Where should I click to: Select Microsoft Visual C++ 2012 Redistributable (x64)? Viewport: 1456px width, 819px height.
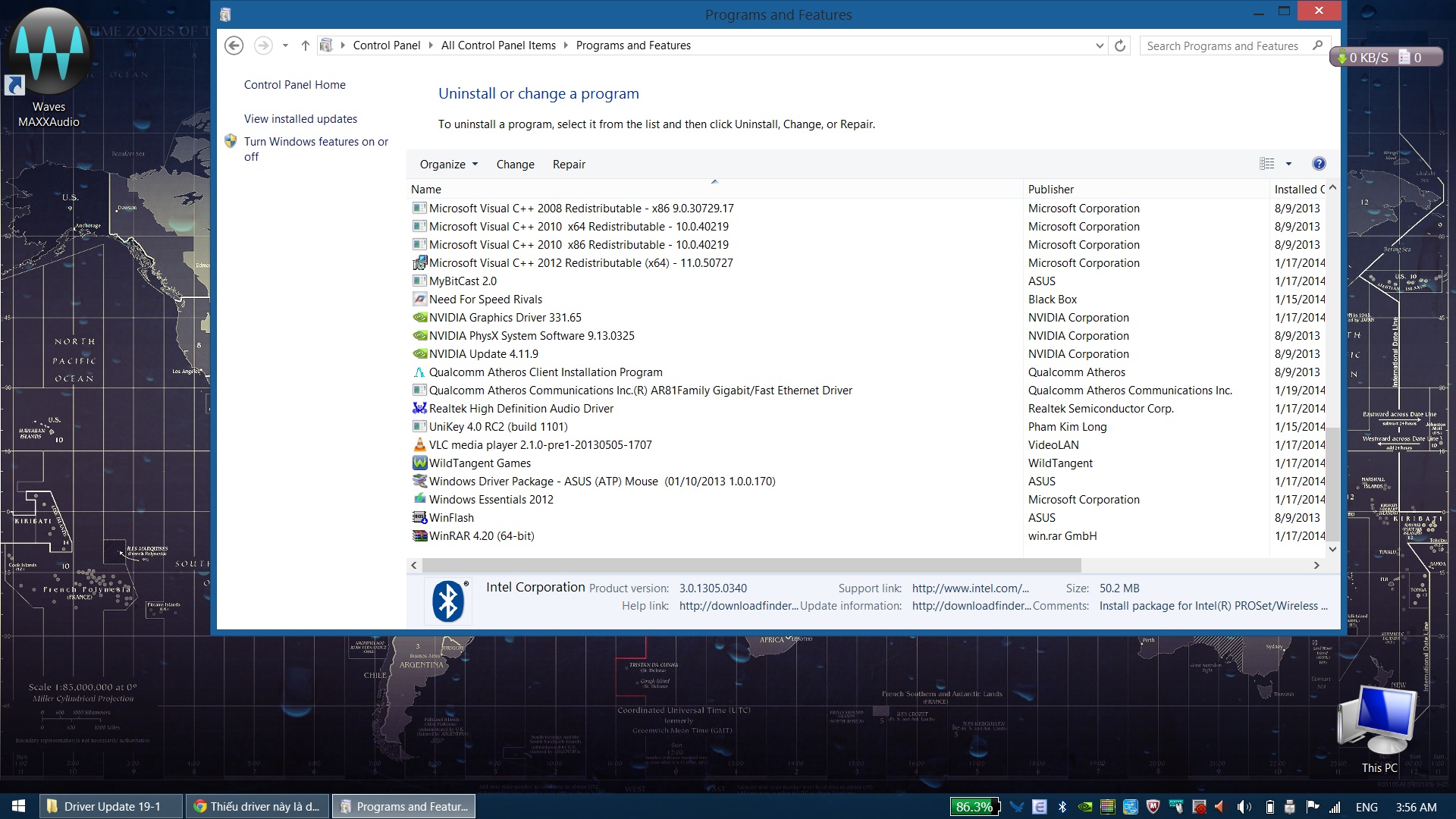pos(581,263)
